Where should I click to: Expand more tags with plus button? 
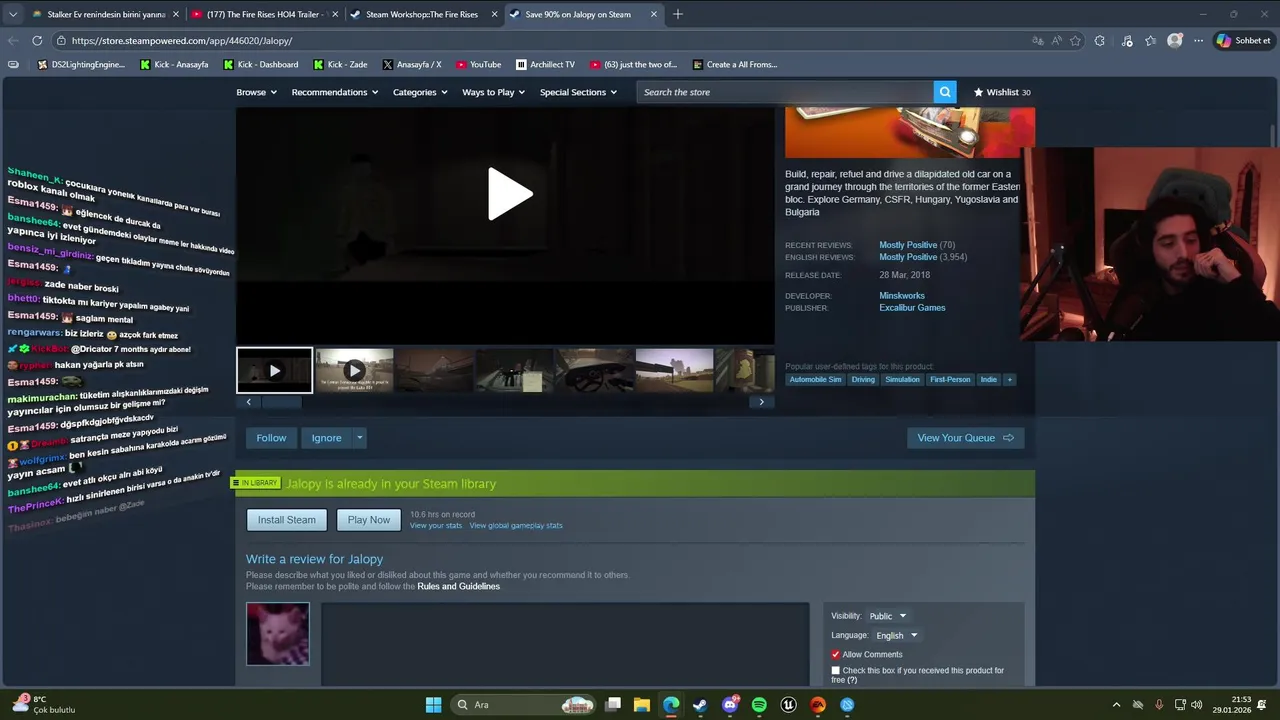(1009, 380)
